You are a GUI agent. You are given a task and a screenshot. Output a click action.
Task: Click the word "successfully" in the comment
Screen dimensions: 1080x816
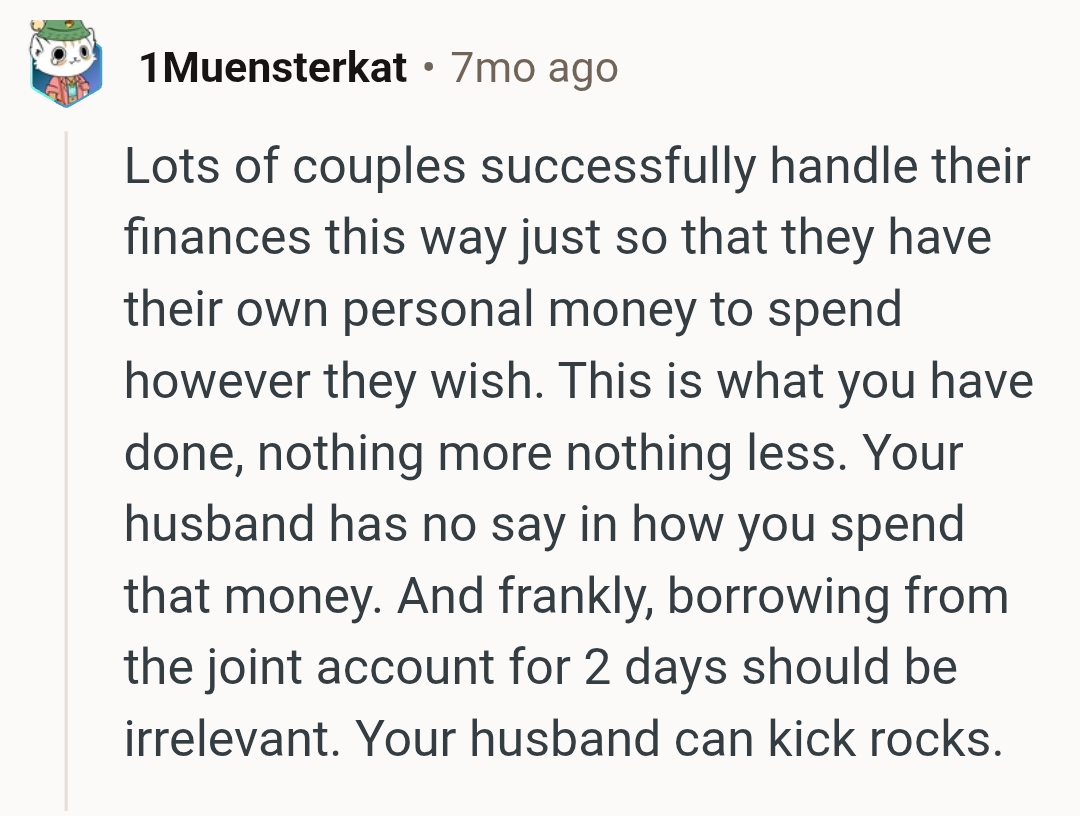[617, 167]
